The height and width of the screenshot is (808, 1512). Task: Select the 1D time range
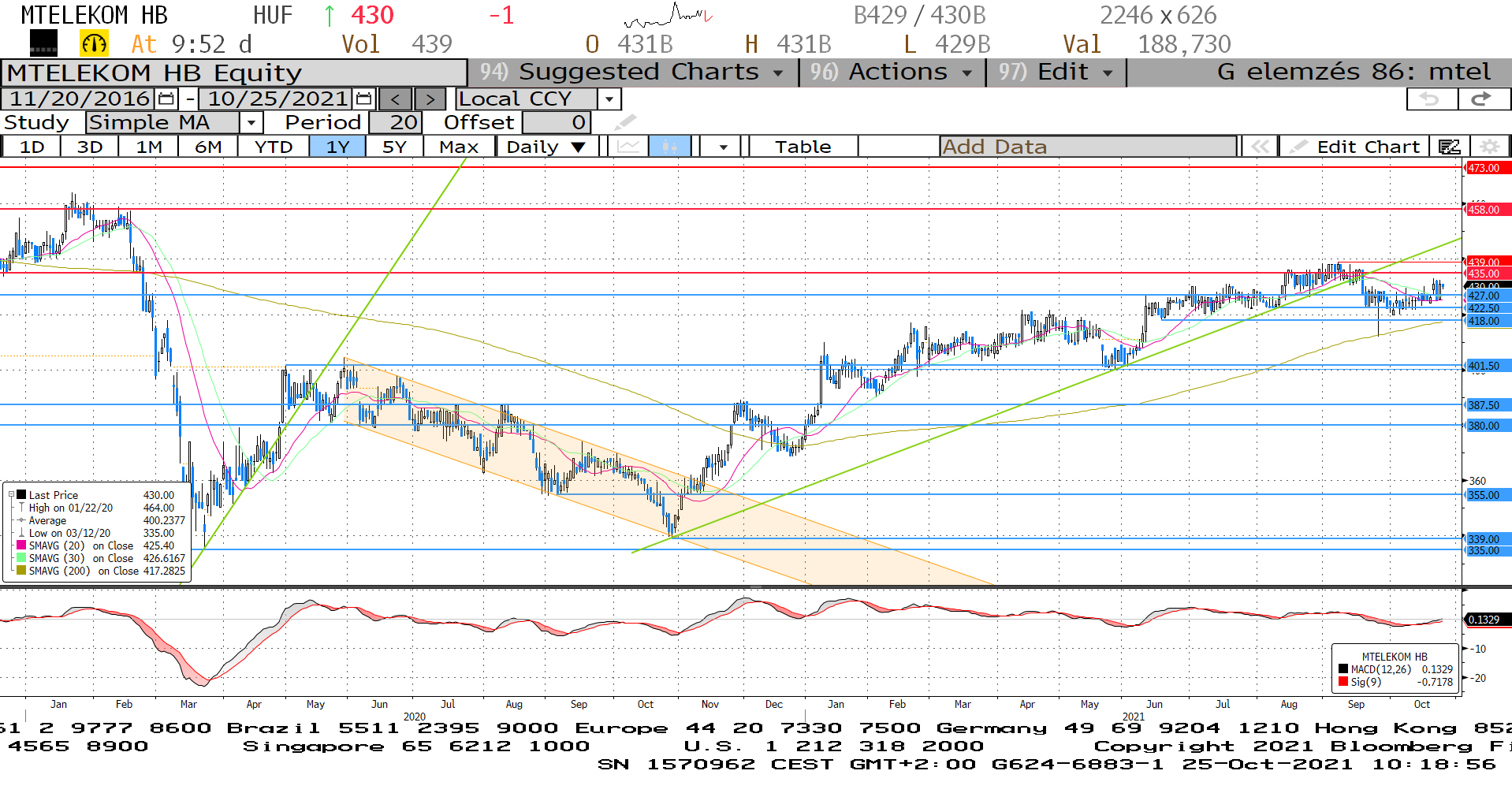pyautogui.click(x=32, y=147)
